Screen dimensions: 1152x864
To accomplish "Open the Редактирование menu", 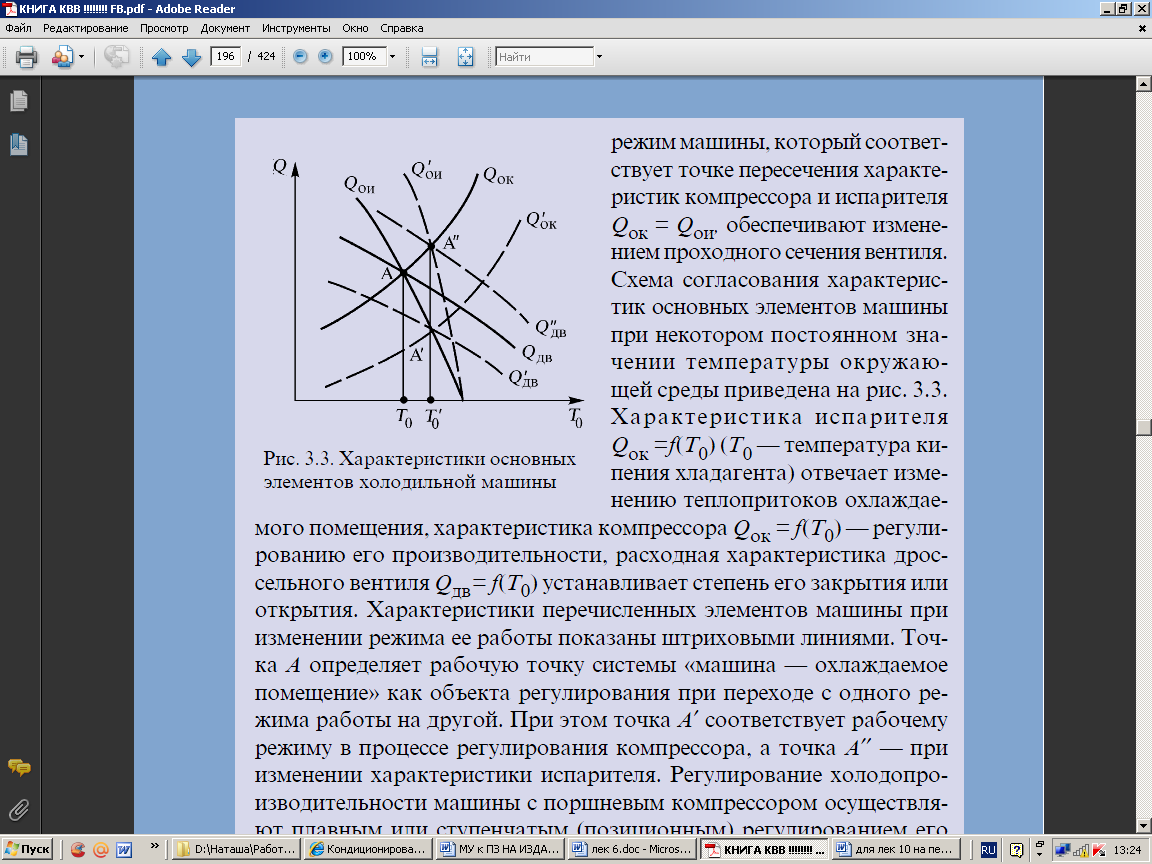I will [85, 28].
